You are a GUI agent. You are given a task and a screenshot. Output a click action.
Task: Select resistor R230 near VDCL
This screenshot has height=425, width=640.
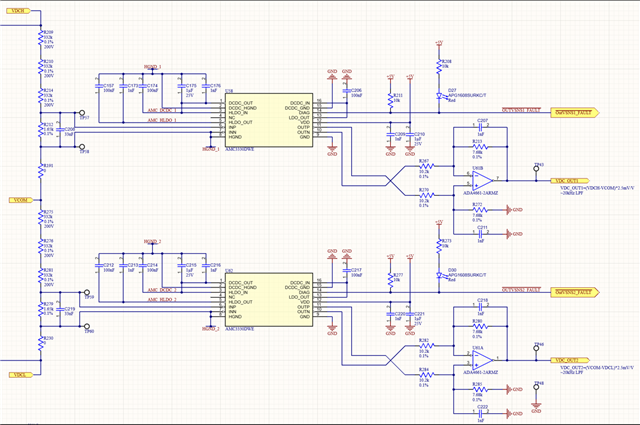click(x=40, y=343)
